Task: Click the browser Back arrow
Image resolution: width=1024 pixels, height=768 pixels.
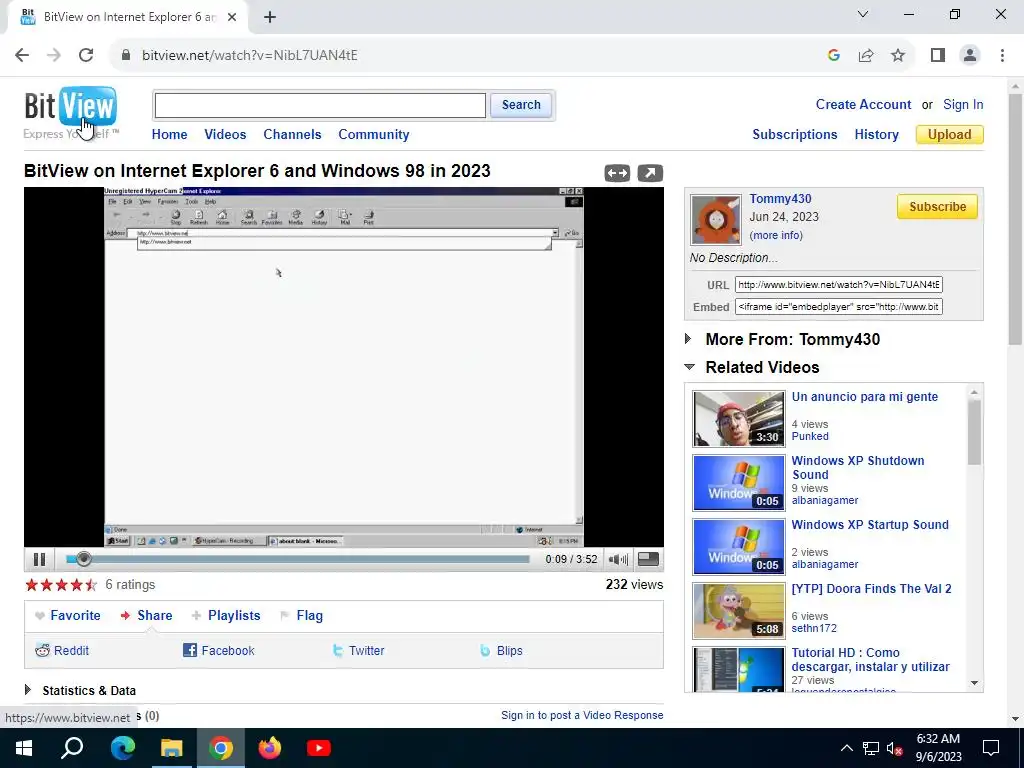Action: pos(22,55)
